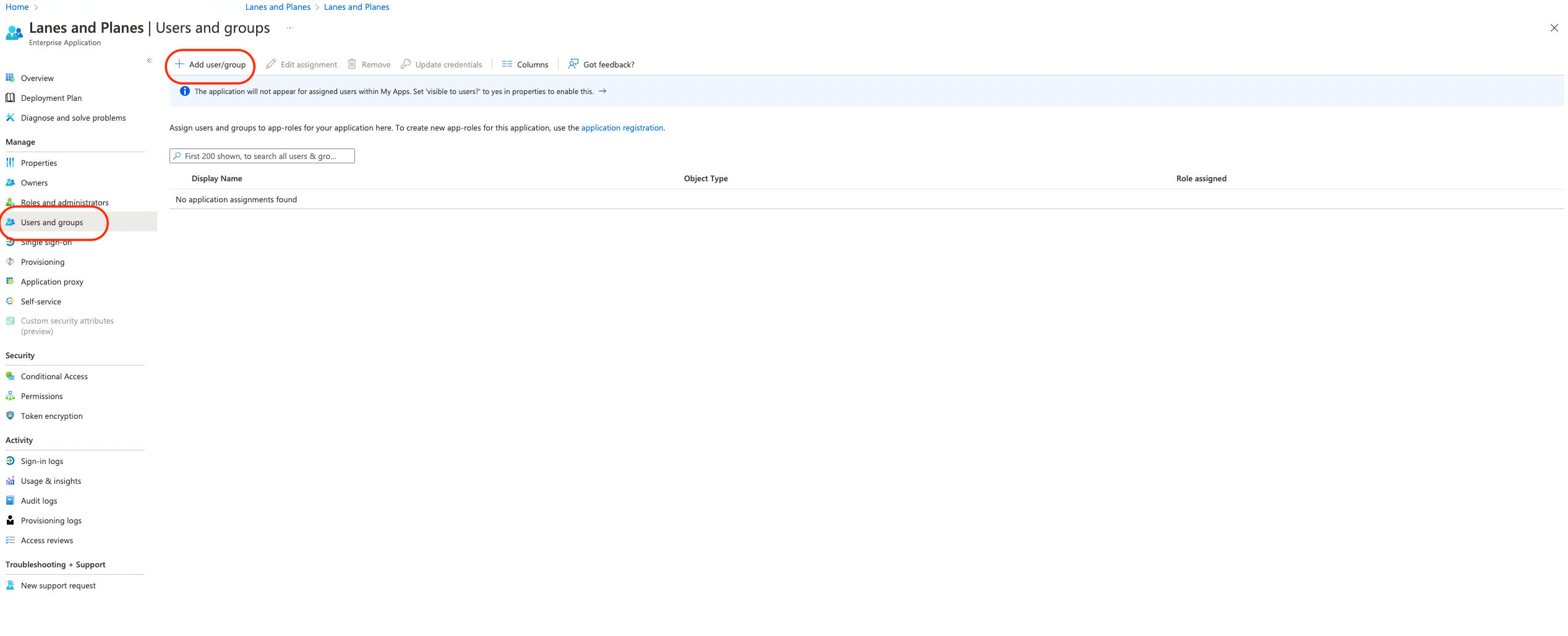
Task: Open the Overview menu item
Action: [37, 78]
